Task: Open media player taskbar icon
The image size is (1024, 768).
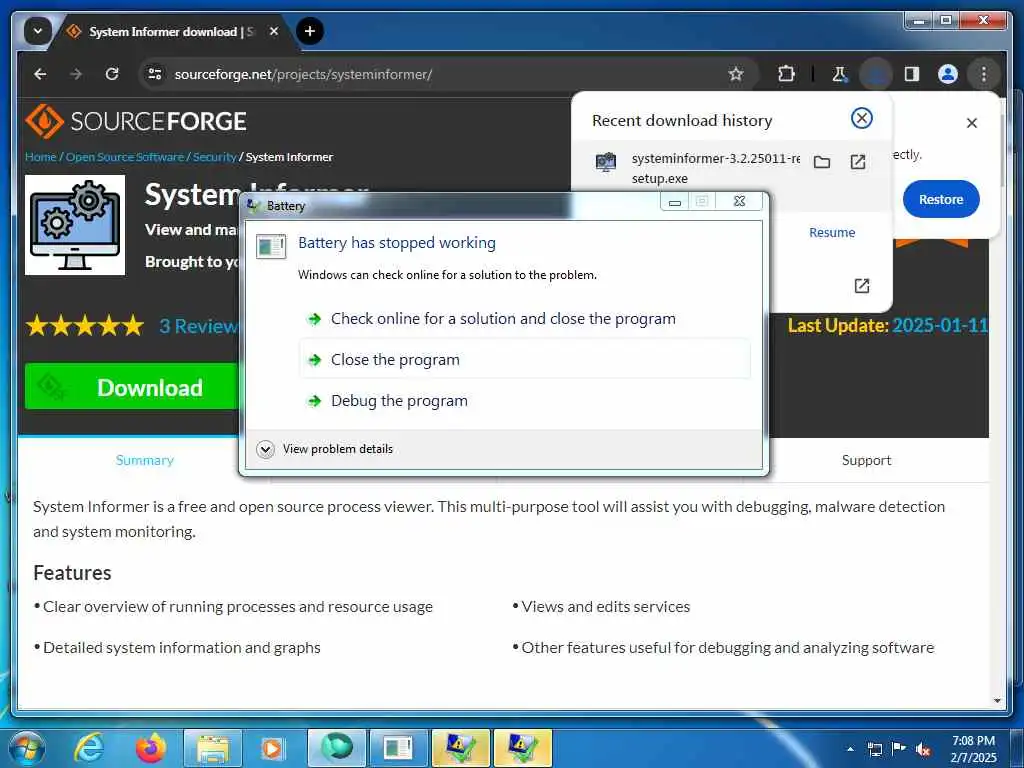Action: click(x=274, y=748)
